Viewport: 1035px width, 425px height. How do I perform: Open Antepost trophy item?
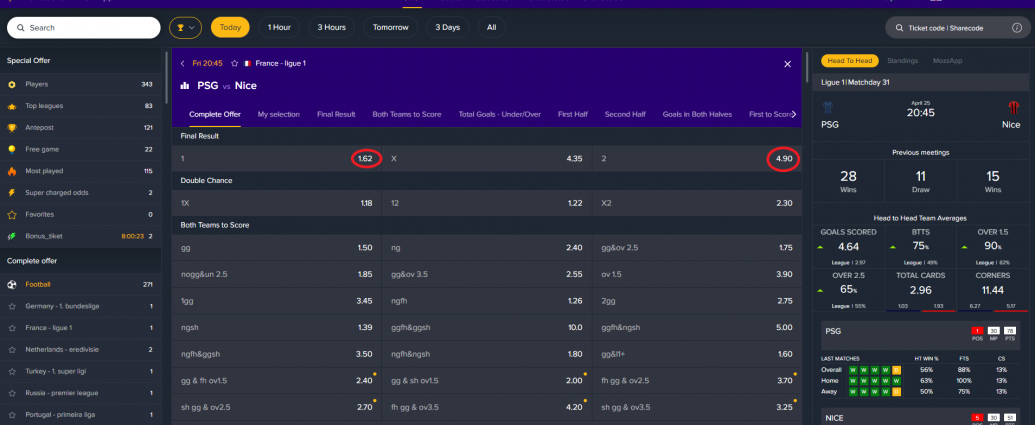tap(81, 127)
